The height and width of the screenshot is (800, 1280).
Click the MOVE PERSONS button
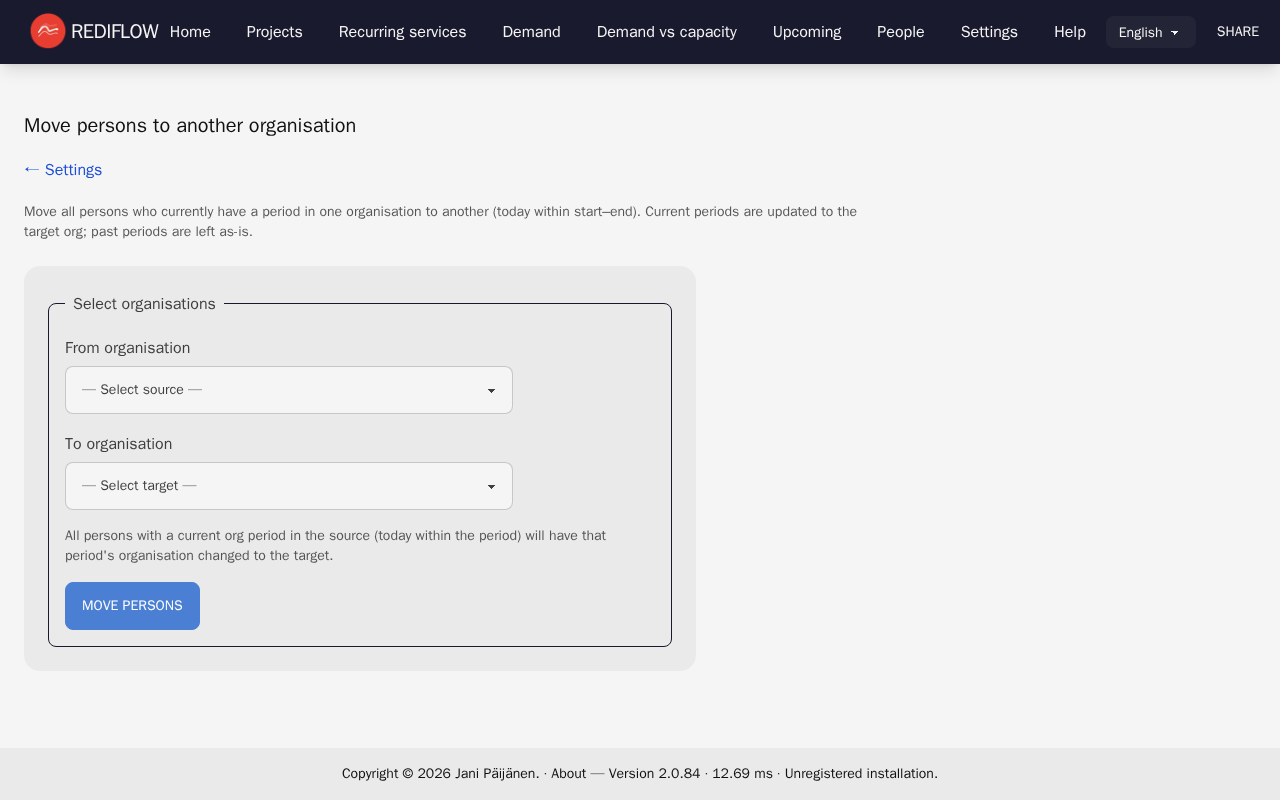click(132, 605)
